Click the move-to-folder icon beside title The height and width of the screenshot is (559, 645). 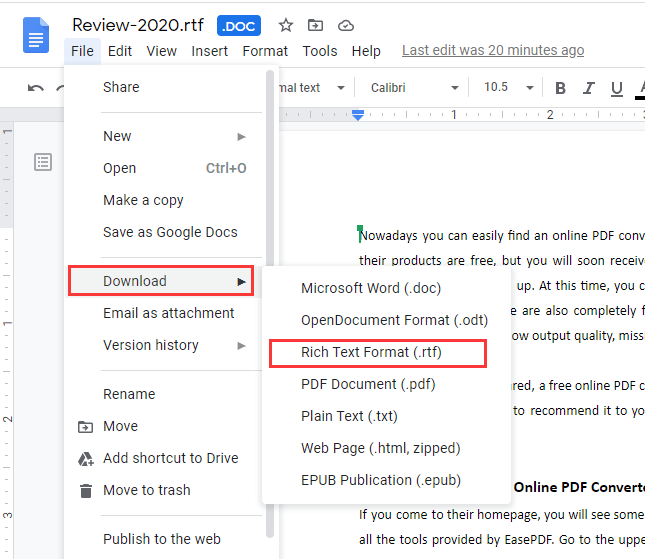point(315,25)
